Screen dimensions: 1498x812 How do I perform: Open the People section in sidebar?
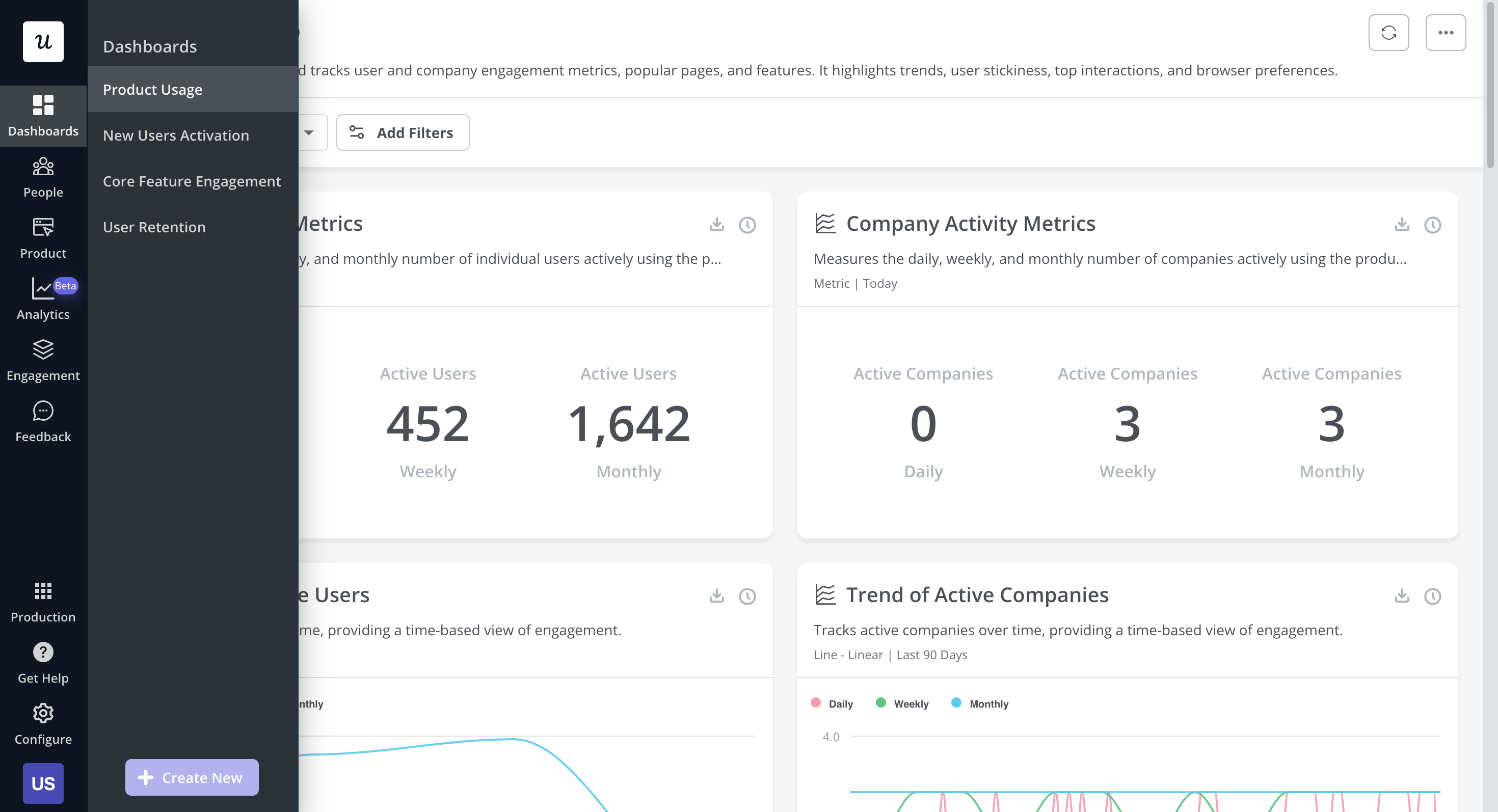tap(43, 176)
